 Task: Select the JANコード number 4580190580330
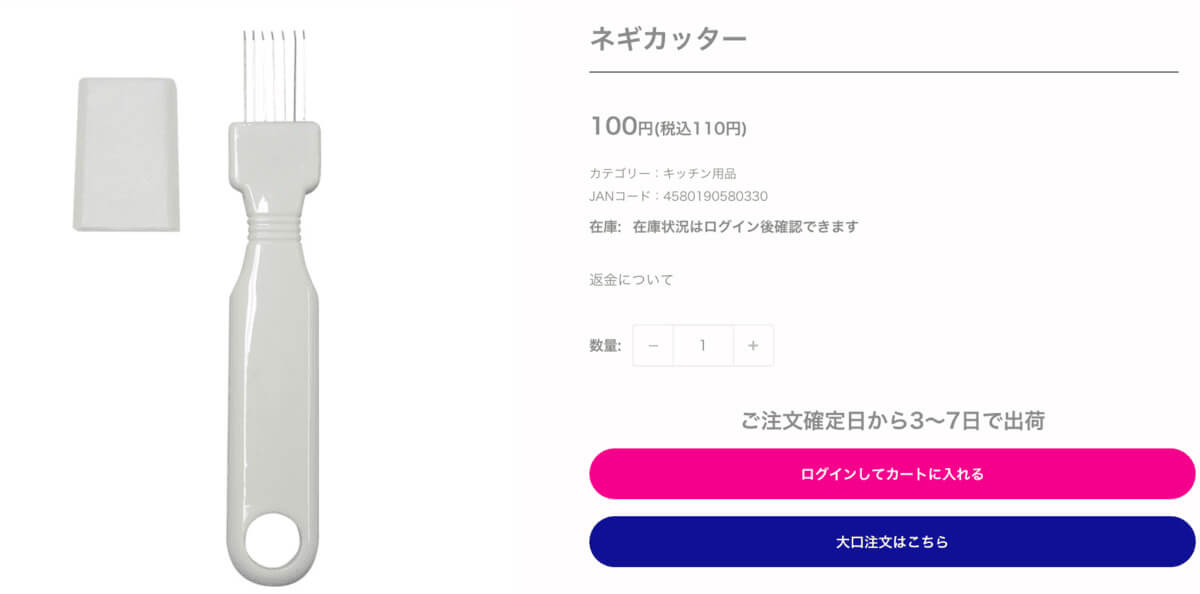tap(716, 196)
